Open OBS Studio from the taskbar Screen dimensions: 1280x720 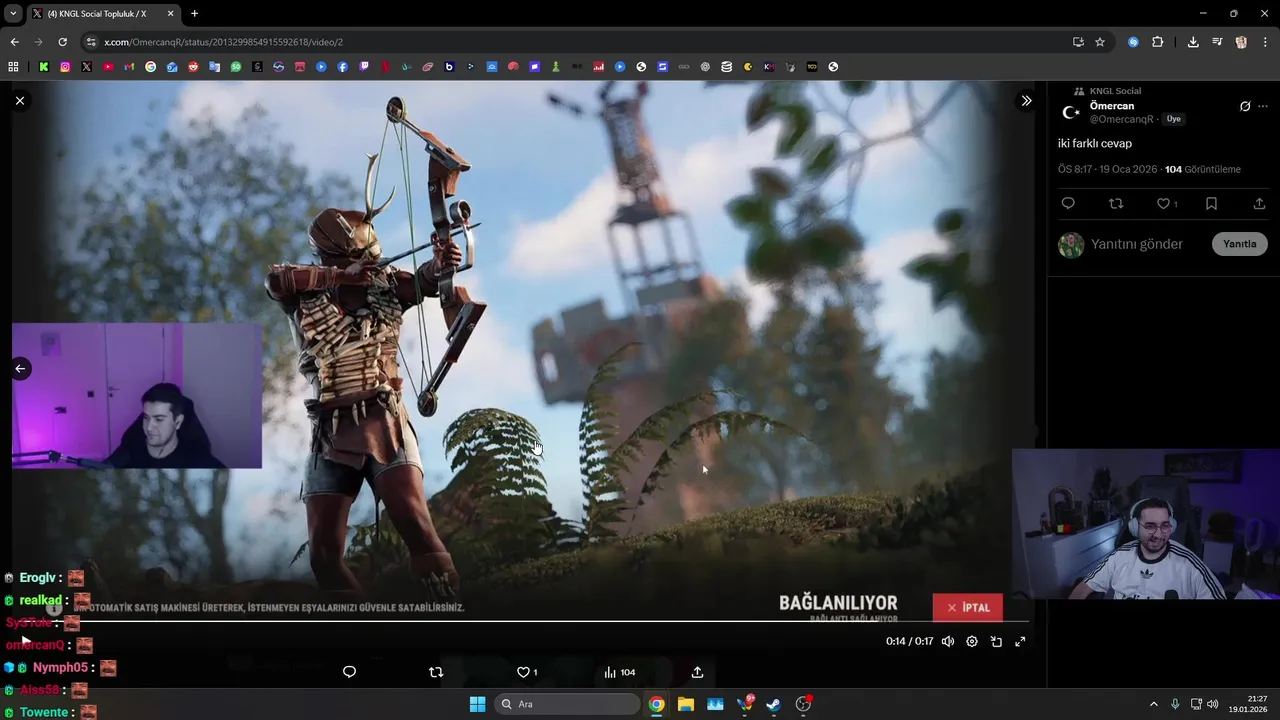pos(803,704)
